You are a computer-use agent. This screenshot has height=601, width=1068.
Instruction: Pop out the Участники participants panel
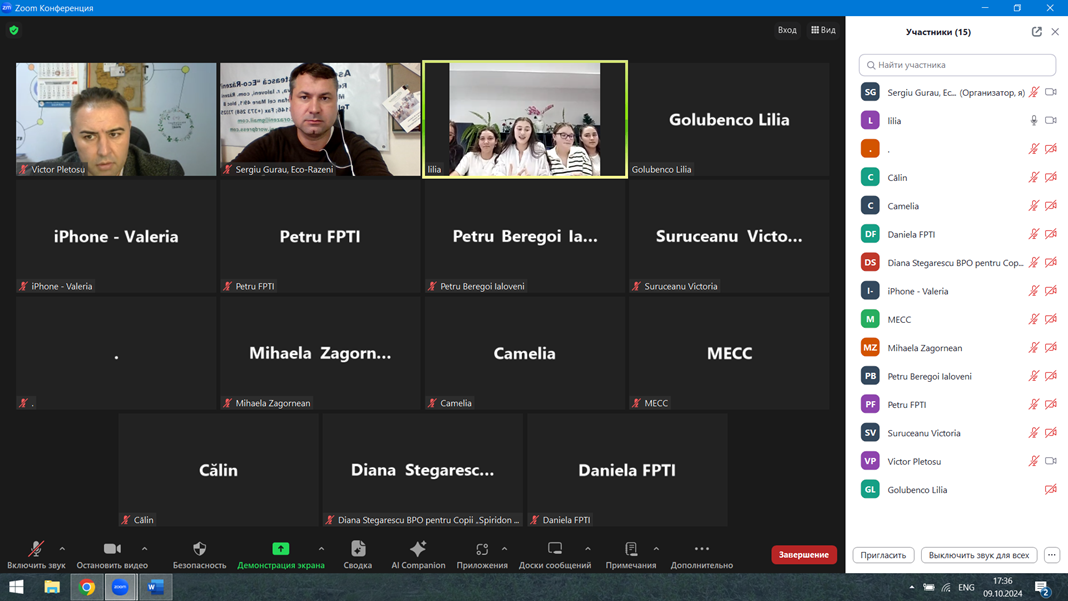click(x=1036, y=32)
